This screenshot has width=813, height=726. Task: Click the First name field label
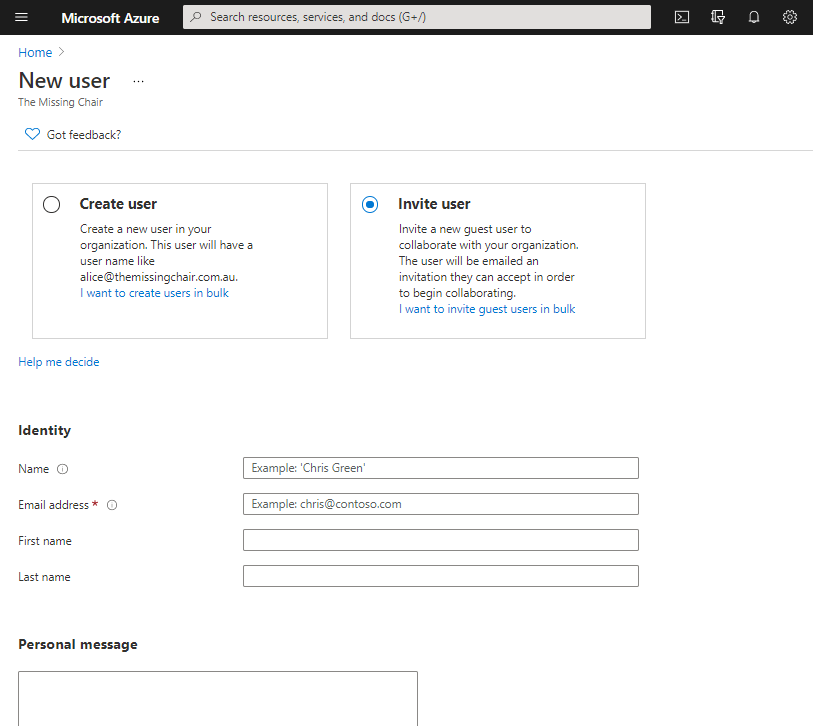coord(45,541)
